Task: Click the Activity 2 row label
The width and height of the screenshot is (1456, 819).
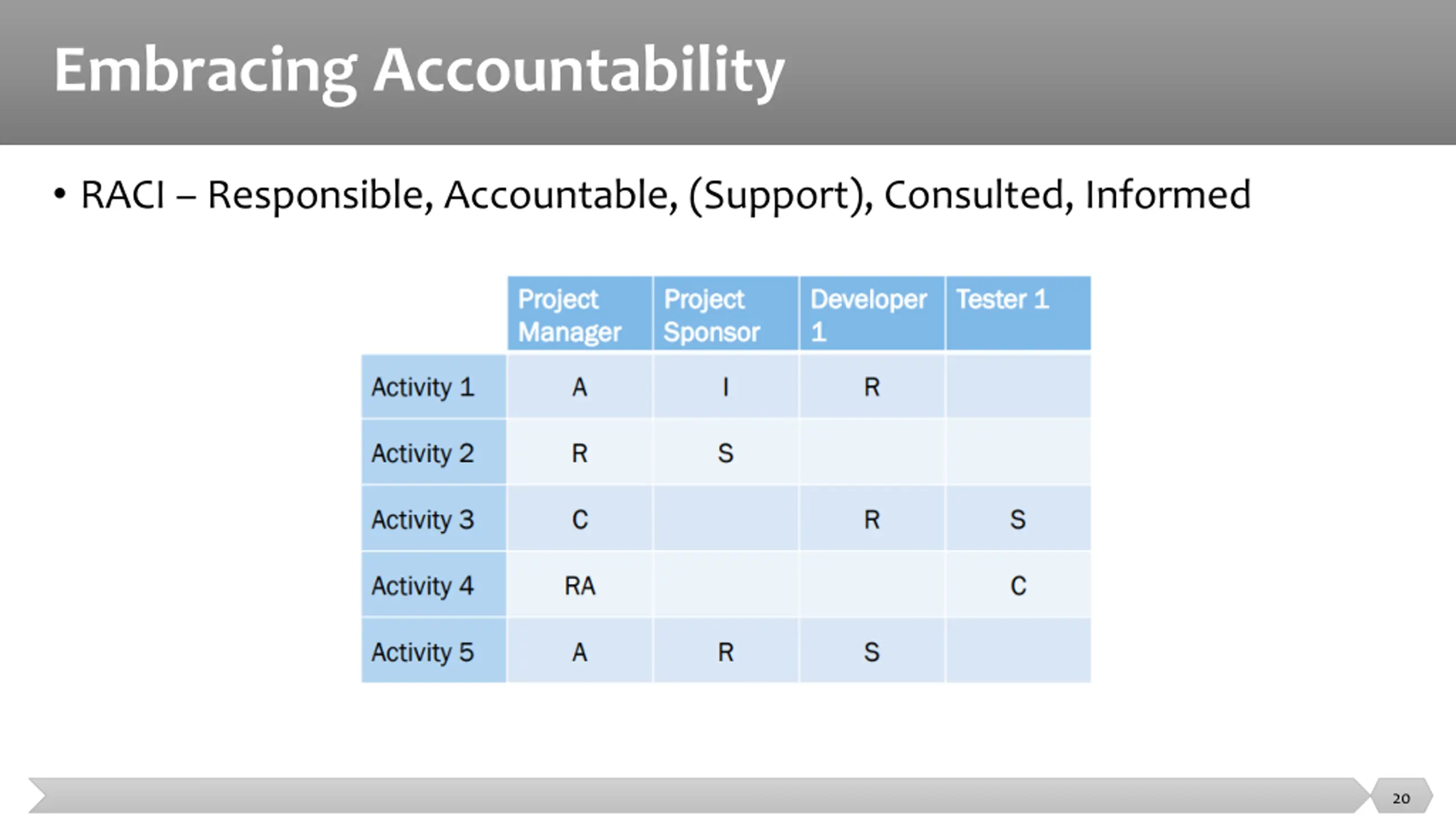Action: tap(434, 453)
